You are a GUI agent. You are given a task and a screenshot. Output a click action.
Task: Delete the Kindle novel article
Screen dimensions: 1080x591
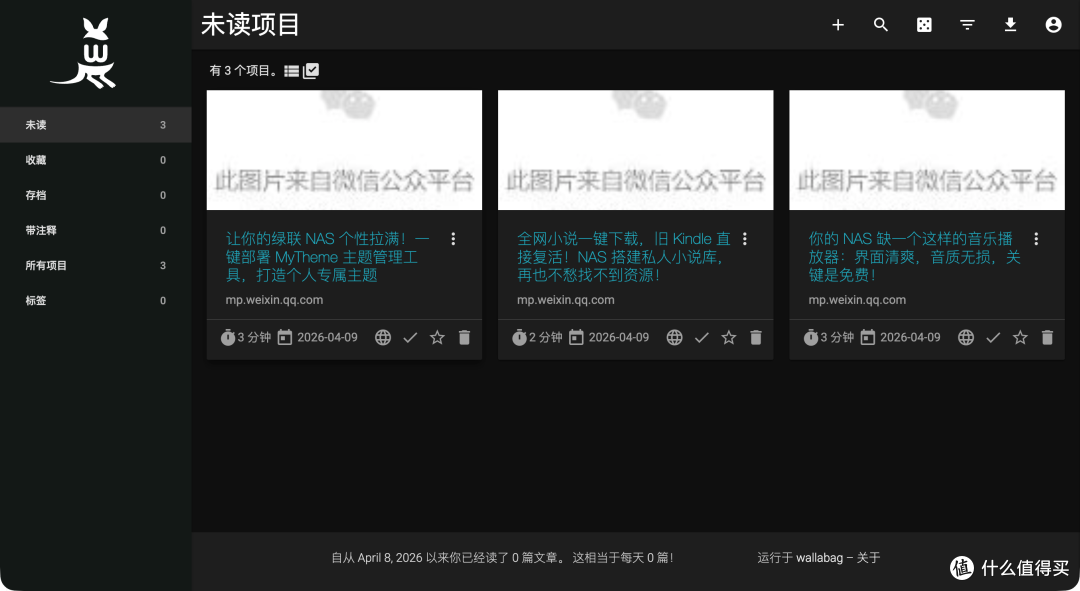(756, 338)
